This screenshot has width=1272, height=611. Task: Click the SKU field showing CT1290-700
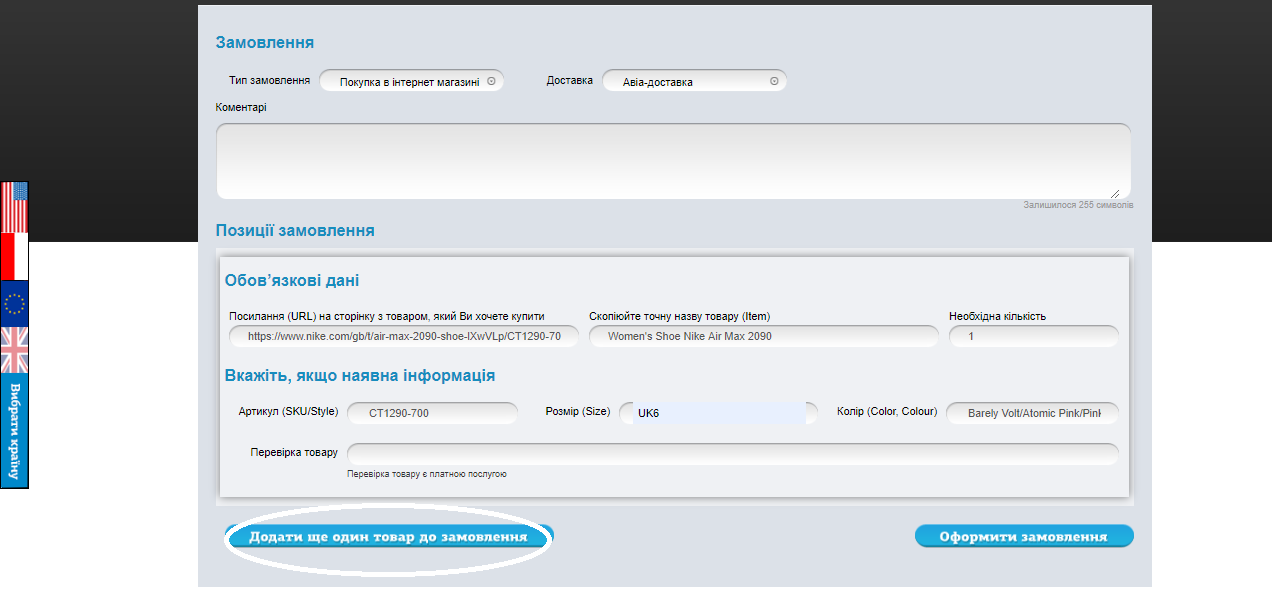point(432,412)
